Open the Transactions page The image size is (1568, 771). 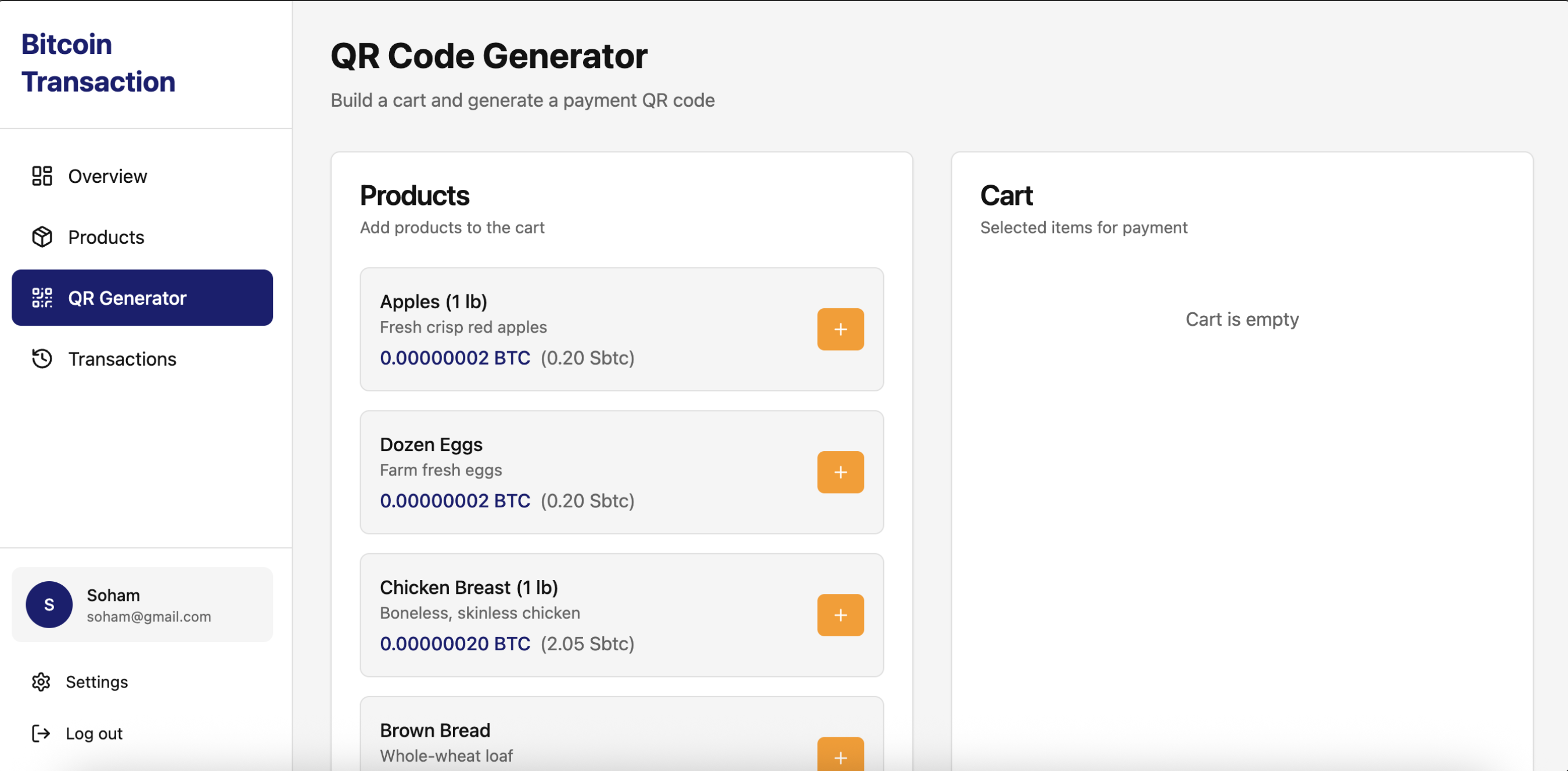[122, 359]
